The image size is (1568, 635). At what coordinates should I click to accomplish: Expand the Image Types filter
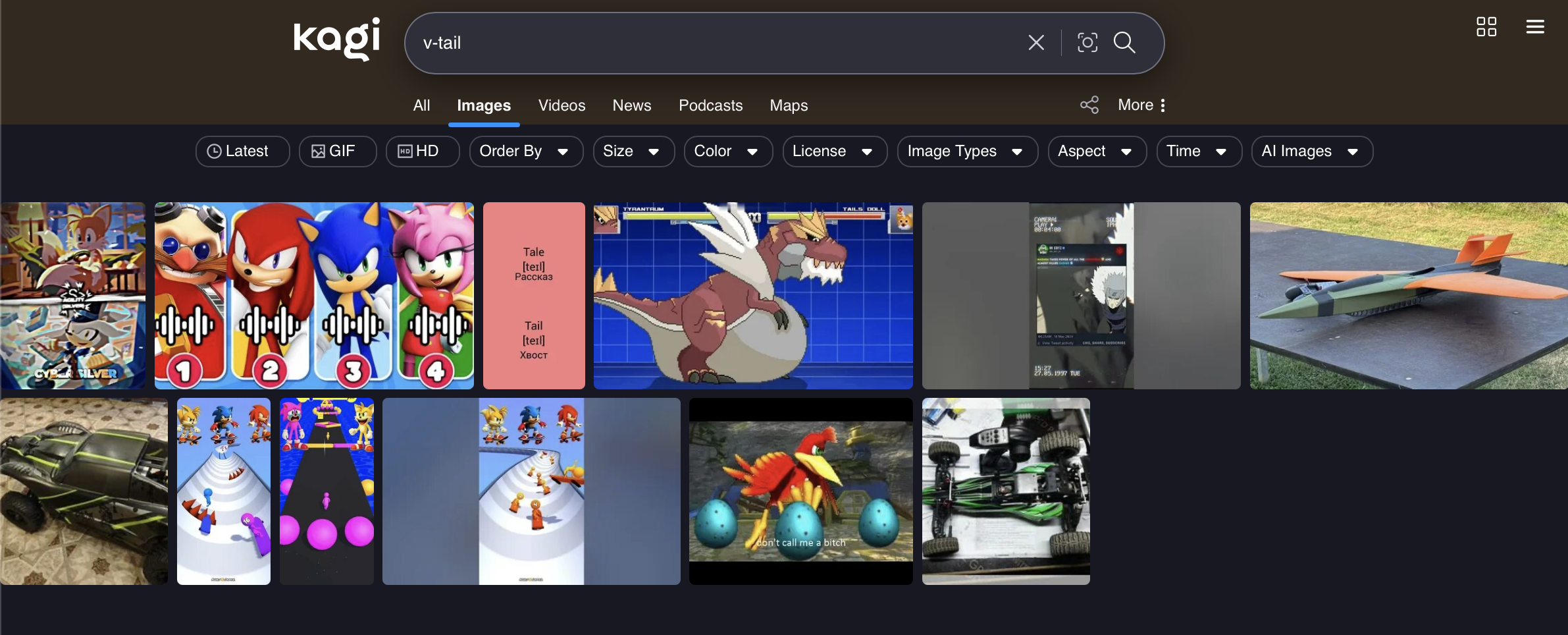pos(965,151)
